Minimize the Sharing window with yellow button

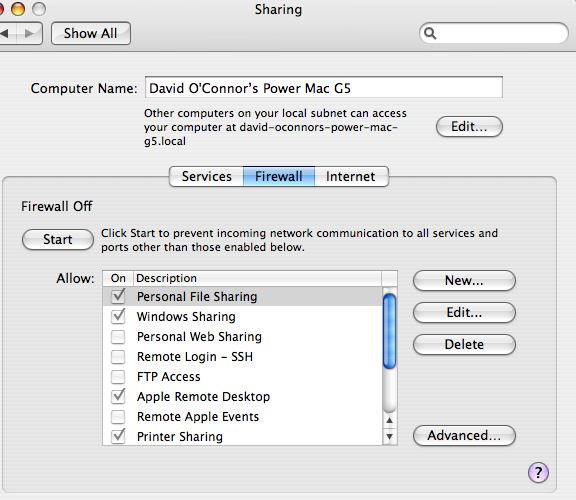point(18,8)
